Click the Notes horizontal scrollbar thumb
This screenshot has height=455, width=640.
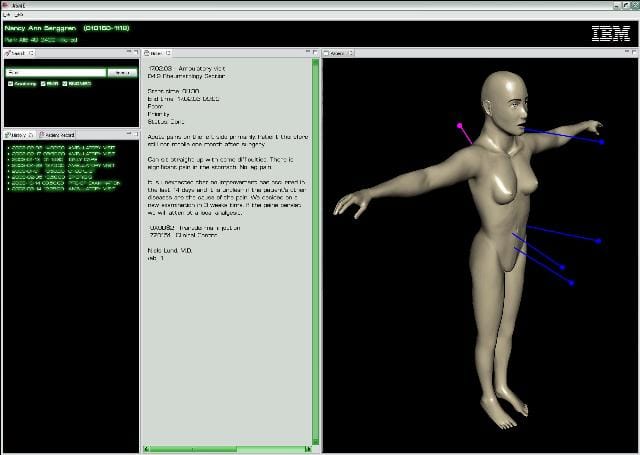click(x=193, y=449)
